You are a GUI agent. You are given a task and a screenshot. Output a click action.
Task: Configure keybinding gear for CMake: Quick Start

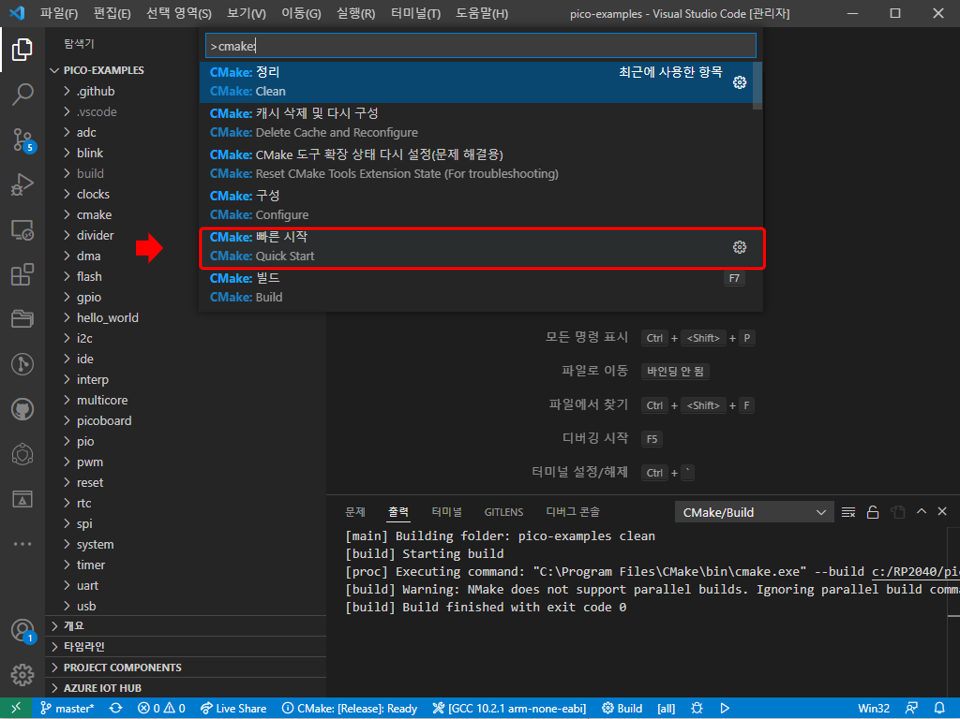coord(739,247)
